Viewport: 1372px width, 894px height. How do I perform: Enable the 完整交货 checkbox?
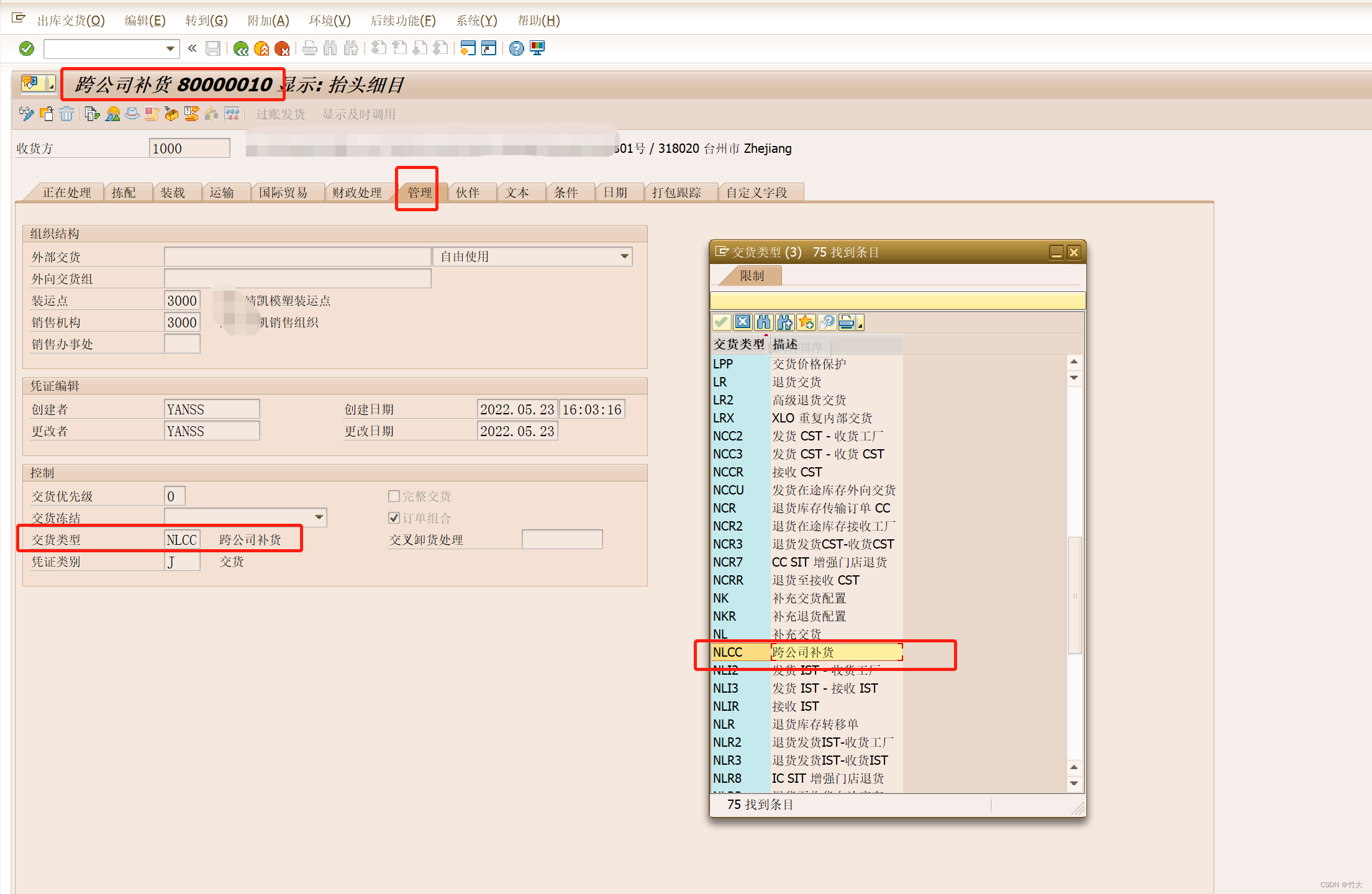[394, 496]
